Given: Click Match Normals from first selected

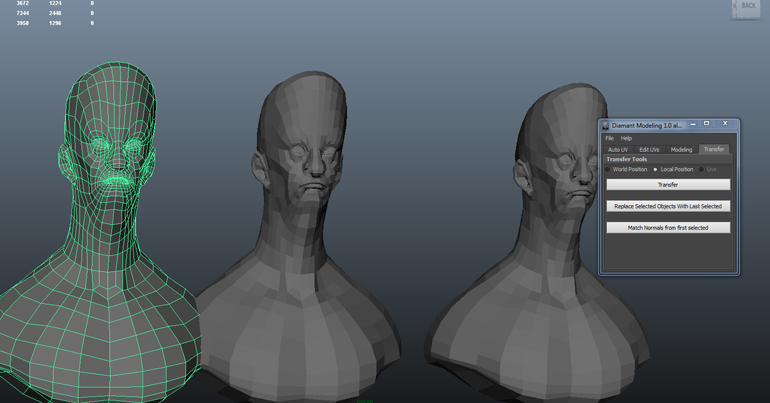Looking at the screenshot, I should coord(668,228).
